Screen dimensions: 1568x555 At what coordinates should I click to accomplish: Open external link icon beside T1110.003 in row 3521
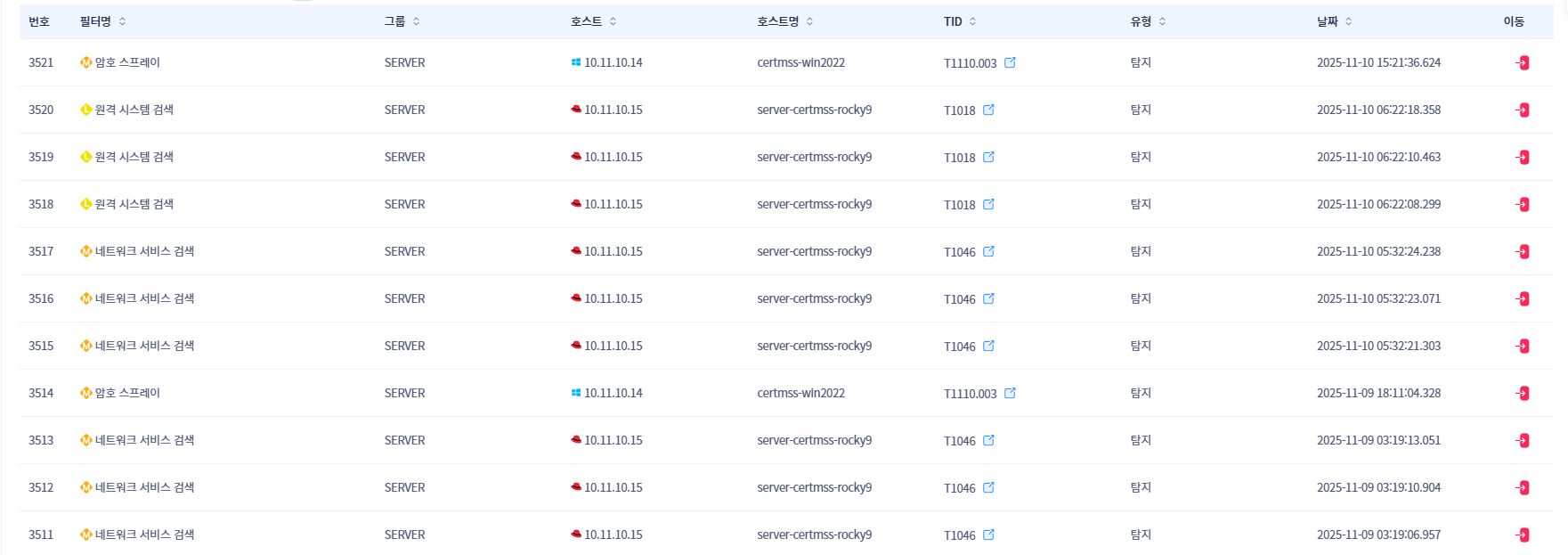pyautogui.click(x=1010, y=62)
